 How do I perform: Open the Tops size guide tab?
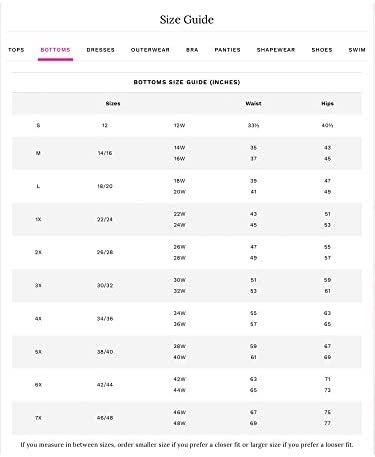coord(16,50)
